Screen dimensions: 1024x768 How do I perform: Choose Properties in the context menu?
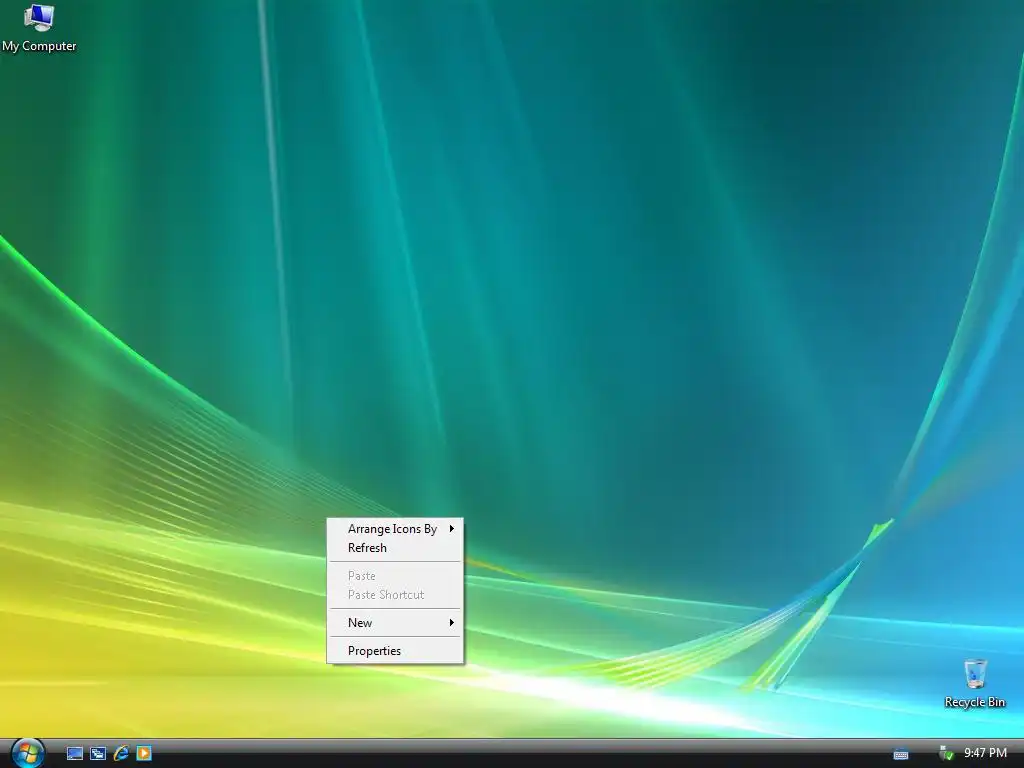pos(395,651)
